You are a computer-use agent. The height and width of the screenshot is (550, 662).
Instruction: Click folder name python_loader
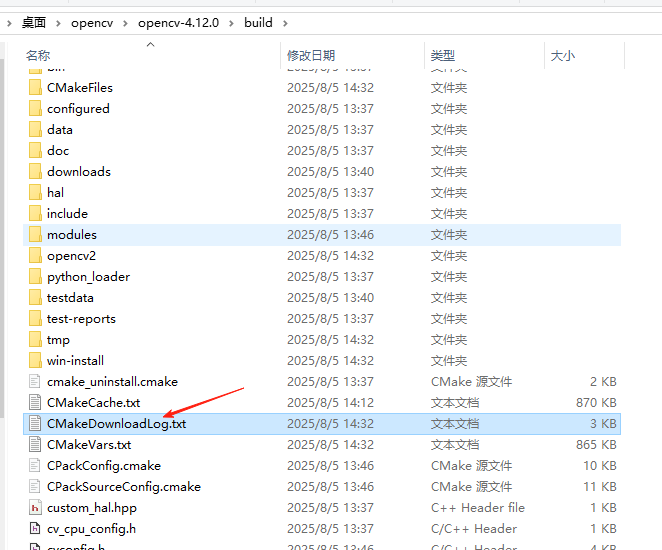pos(88,277)
